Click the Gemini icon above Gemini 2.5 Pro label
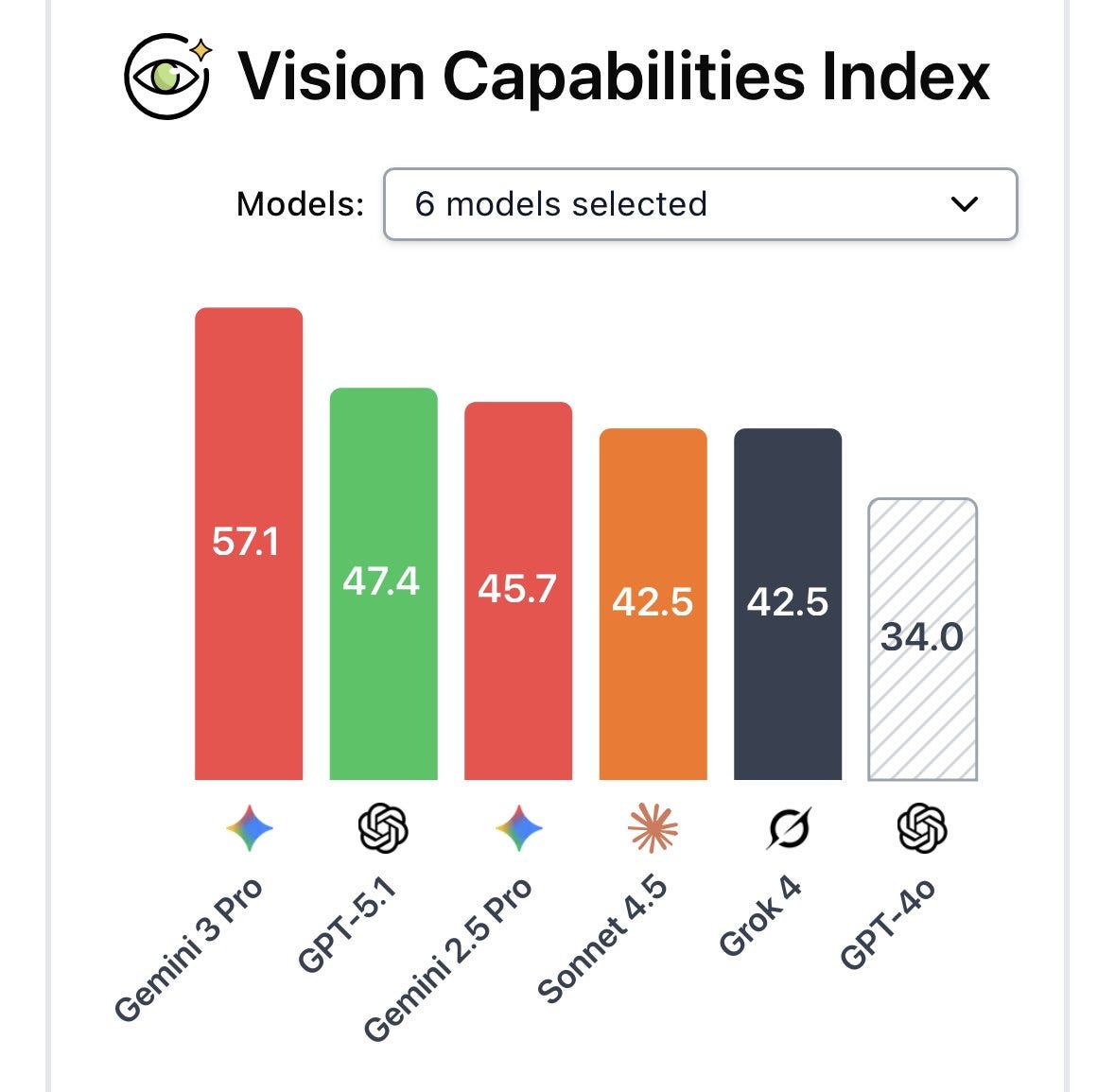The image size is (1115, 1092). coord(519,828)
